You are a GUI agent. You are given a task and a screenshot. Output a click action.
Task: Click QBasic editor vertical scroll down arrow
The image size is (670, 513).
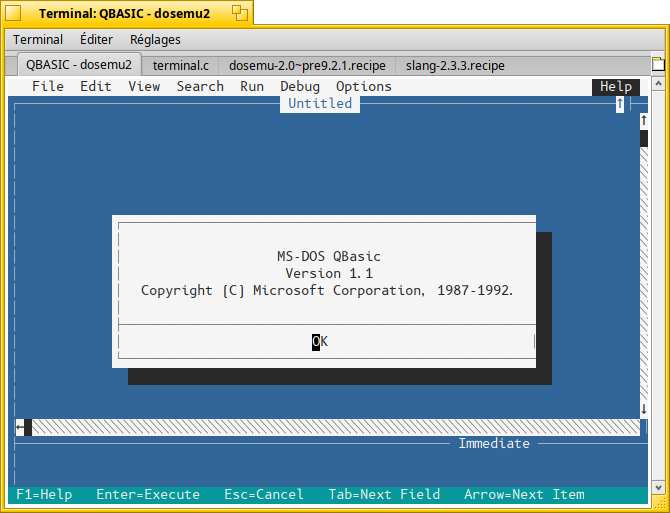tap(644, 410)
